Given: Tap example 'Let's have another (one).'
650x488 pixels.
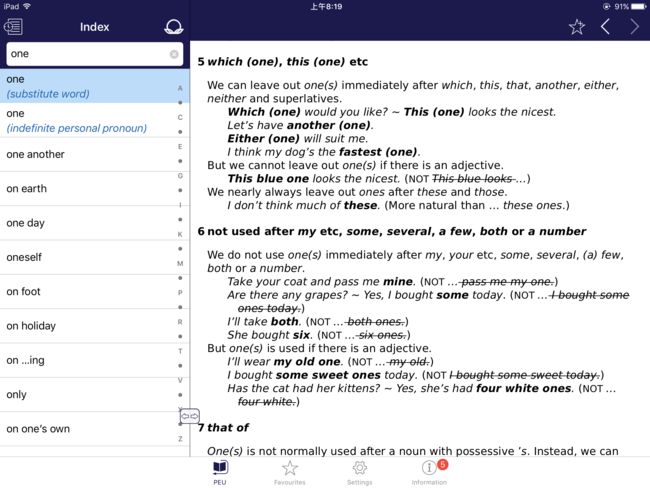Looking at the screenshot, I should (x=300, y=125).
